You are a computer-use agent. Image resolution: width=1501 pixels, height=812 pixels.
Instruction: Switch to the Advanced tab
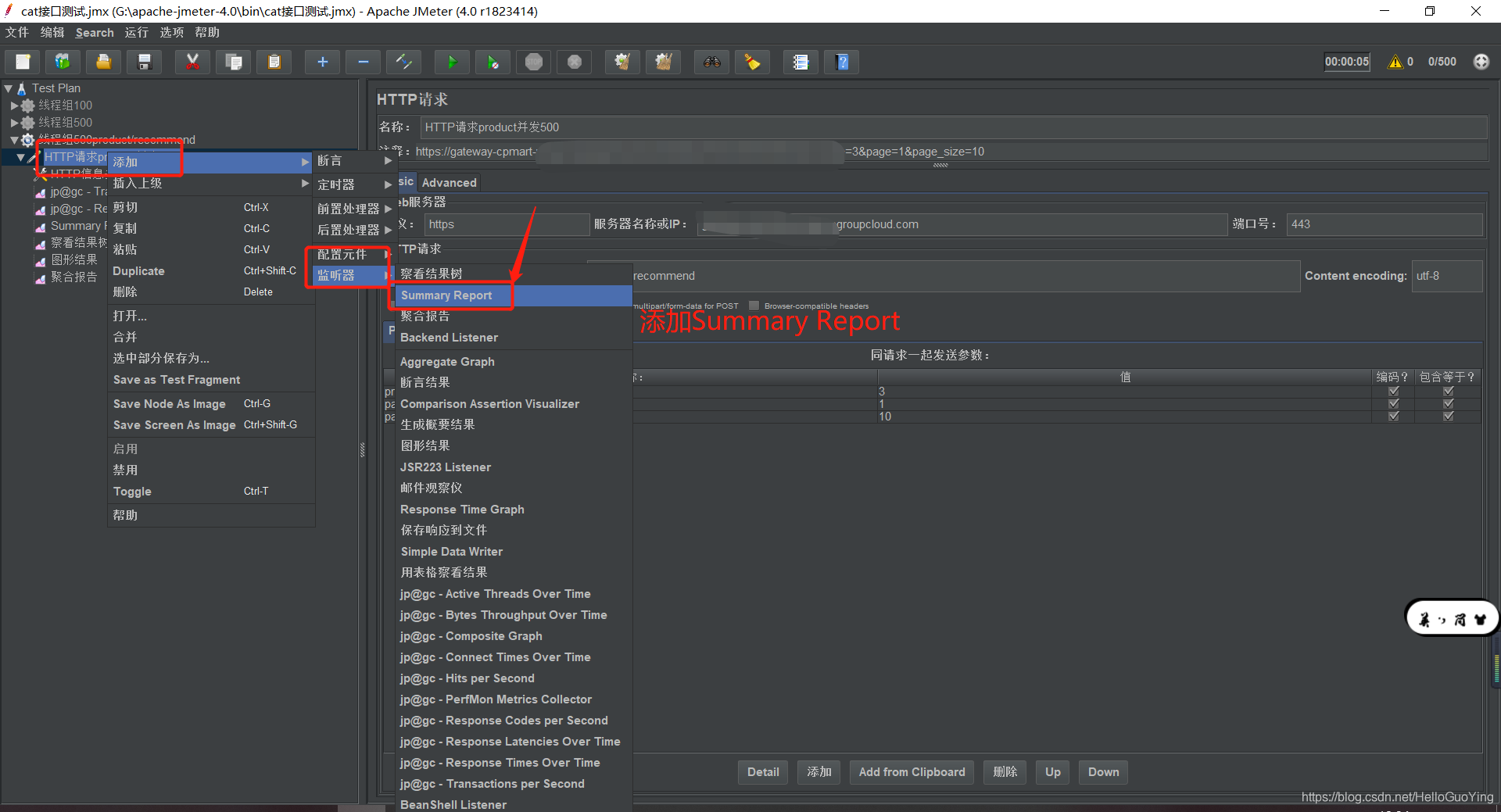pyautogui.click(x=449, y=182)
